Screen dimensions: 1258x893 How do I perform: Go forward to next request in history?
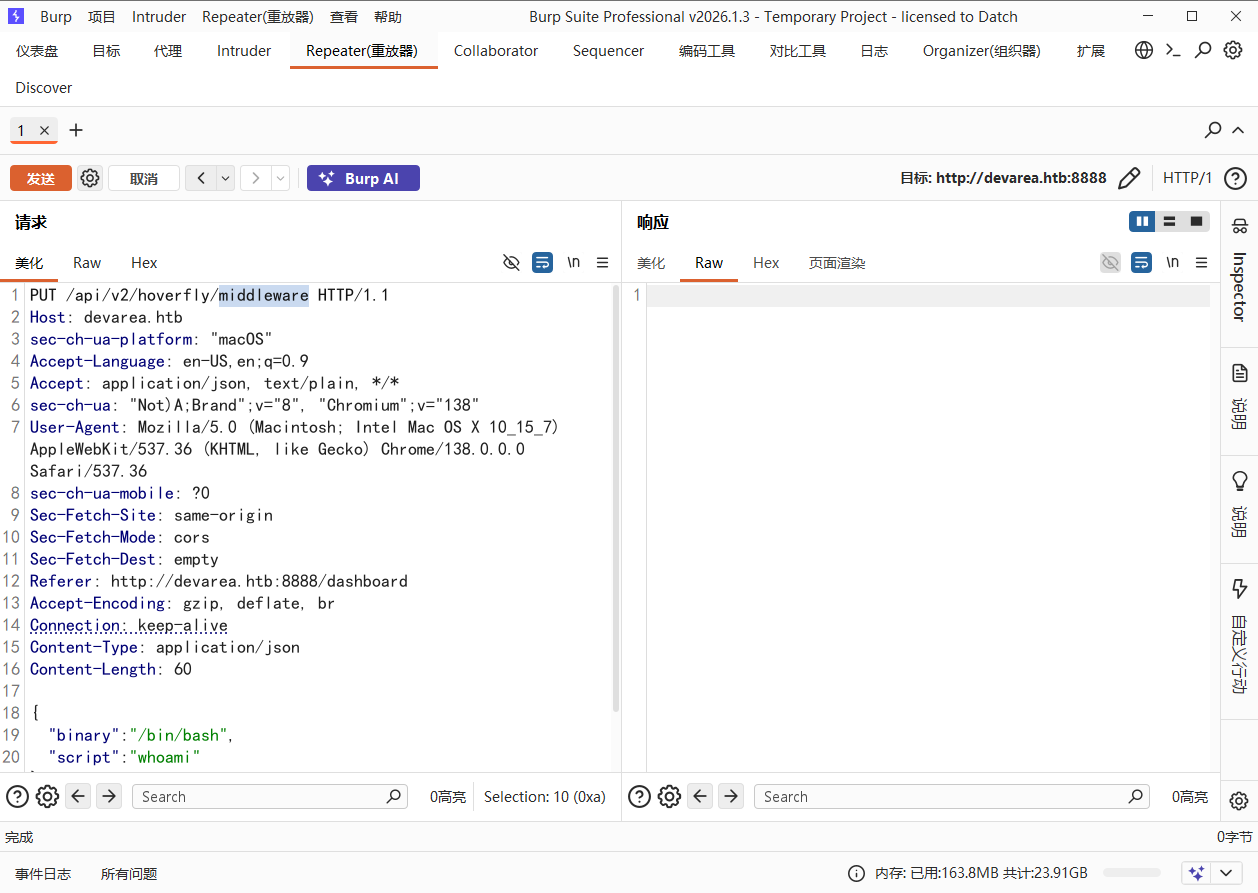click(255, 178)
